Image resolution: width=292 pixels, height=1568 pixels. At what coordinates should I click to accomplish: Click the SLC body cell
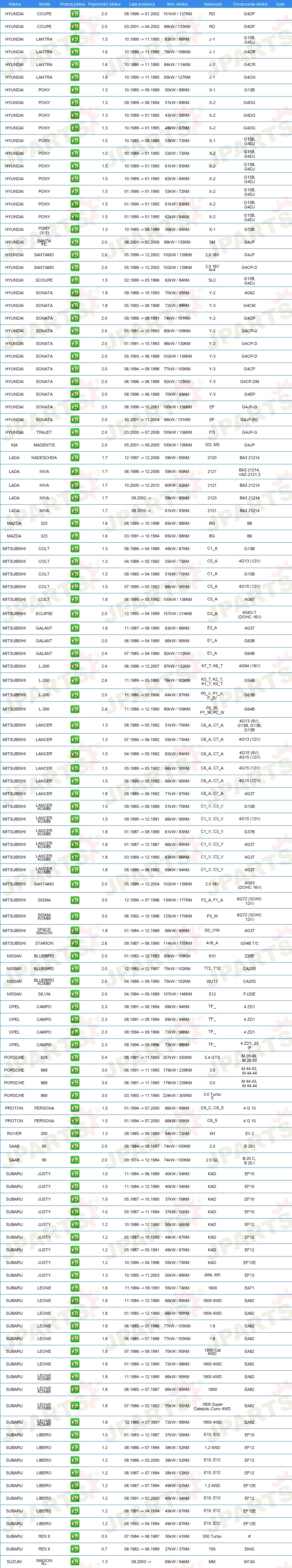212,280
